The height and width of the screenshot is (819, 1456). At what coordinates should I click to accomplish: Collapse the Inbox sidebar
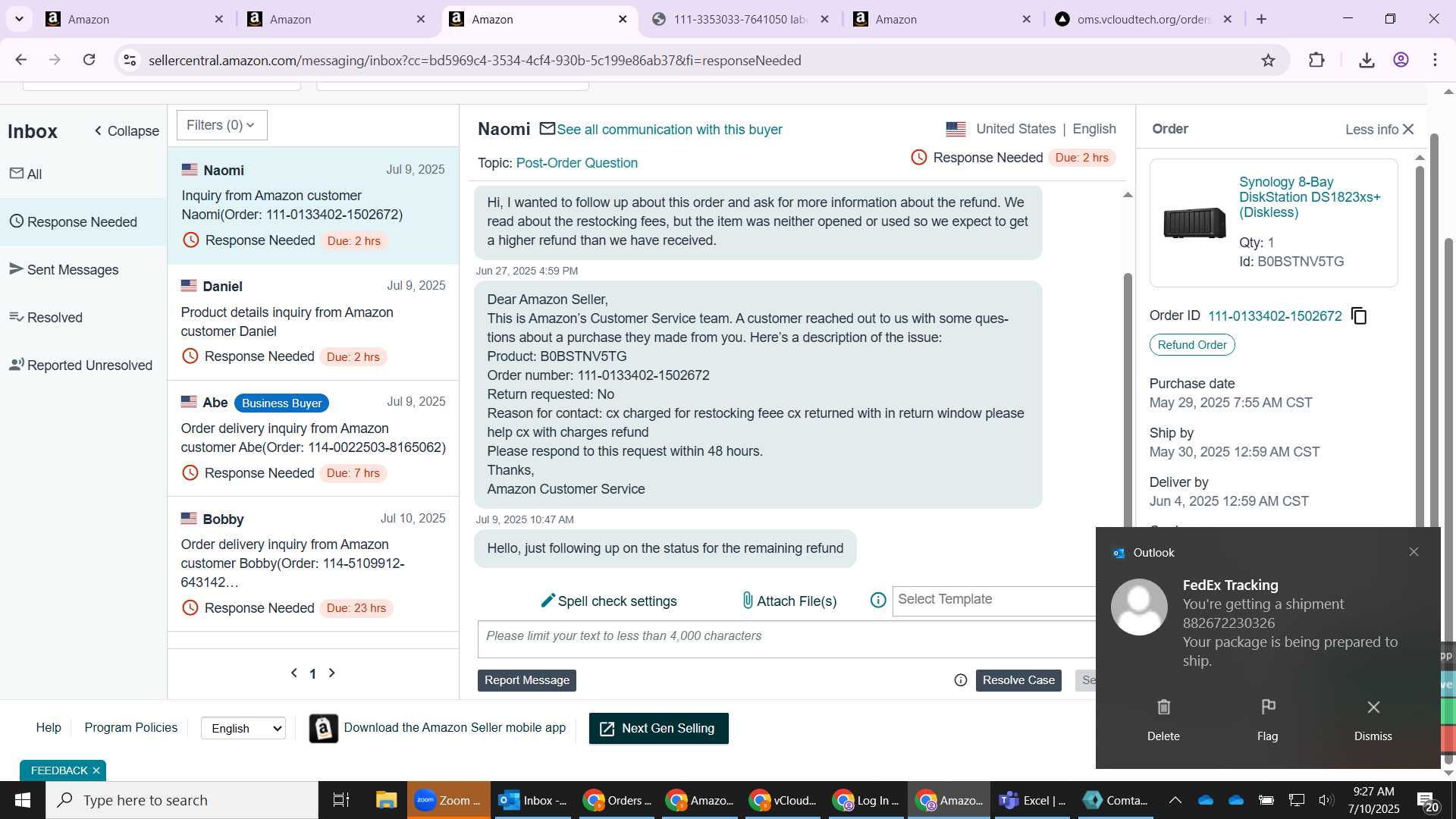[x=127, y=131]
